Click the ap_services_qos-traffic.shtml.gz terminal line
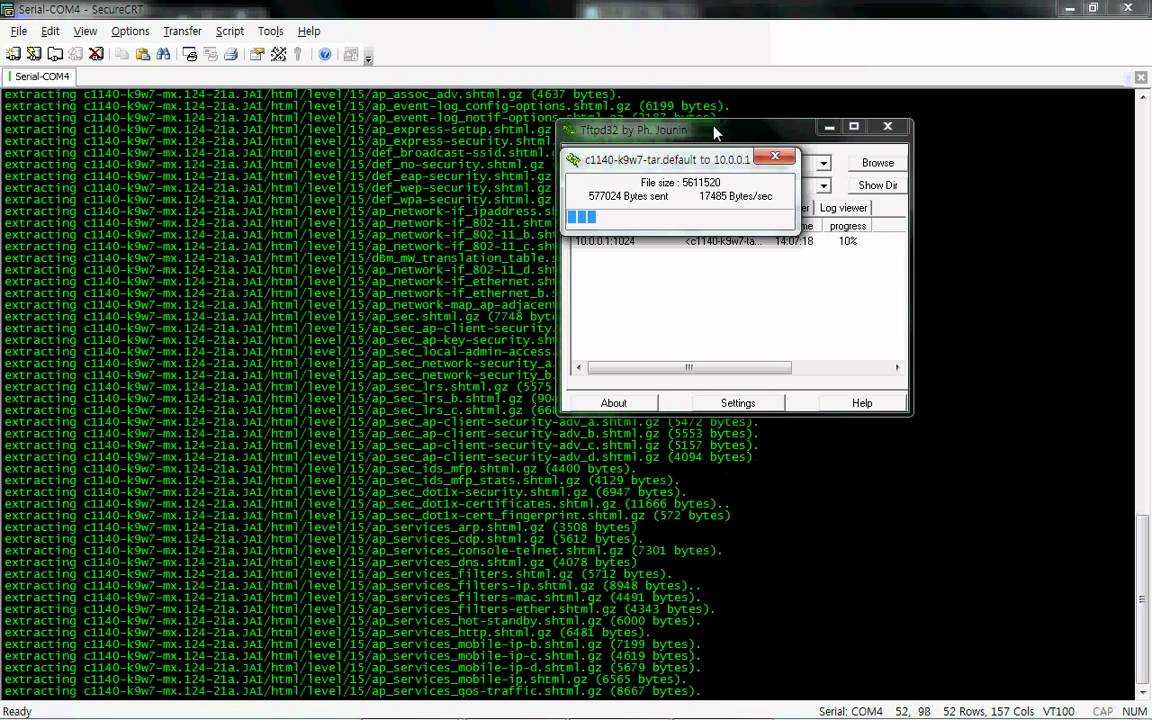The image size is (1152, 720). tap(352, 691)
